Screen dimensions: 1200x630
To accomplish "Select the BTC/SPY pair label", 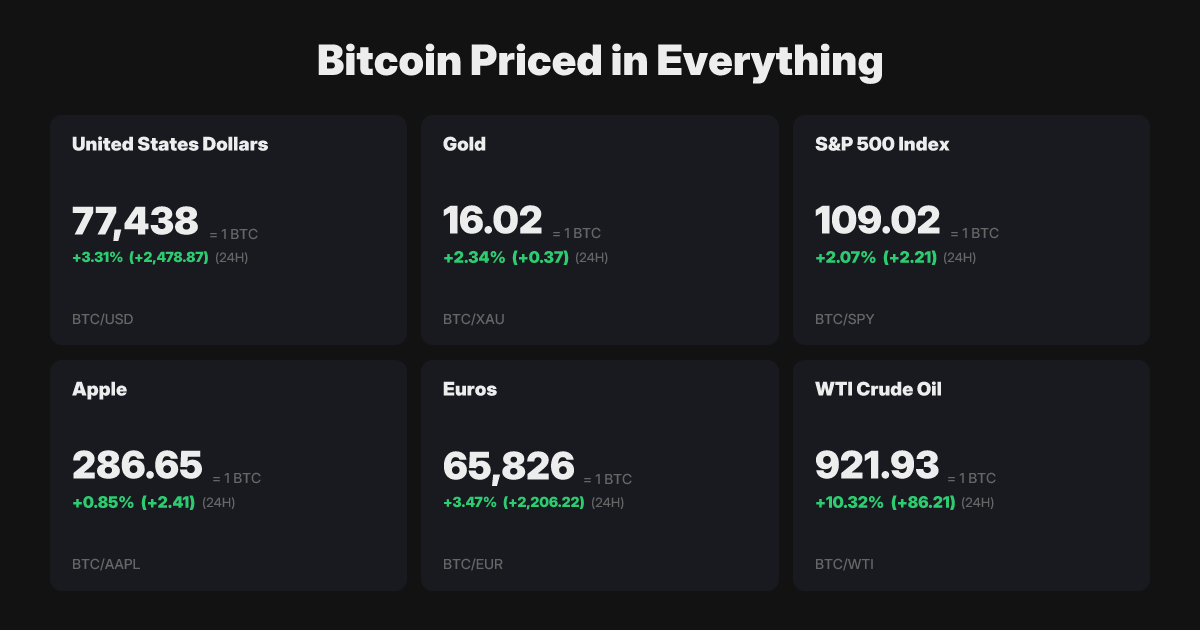I will pyautogui.click(x=845, y=320).
